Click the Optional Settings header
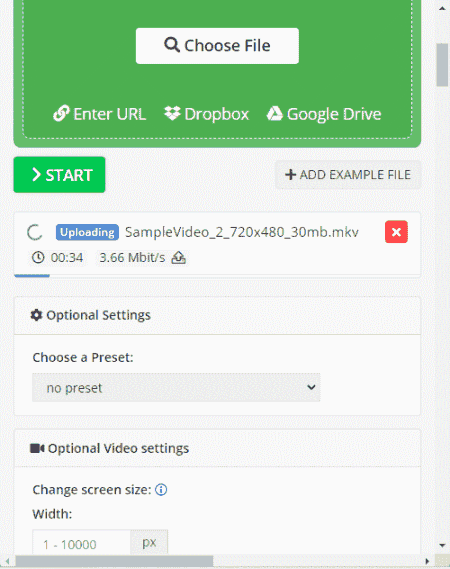Screen dimensions: 450x569 click(x=217, y=315)
